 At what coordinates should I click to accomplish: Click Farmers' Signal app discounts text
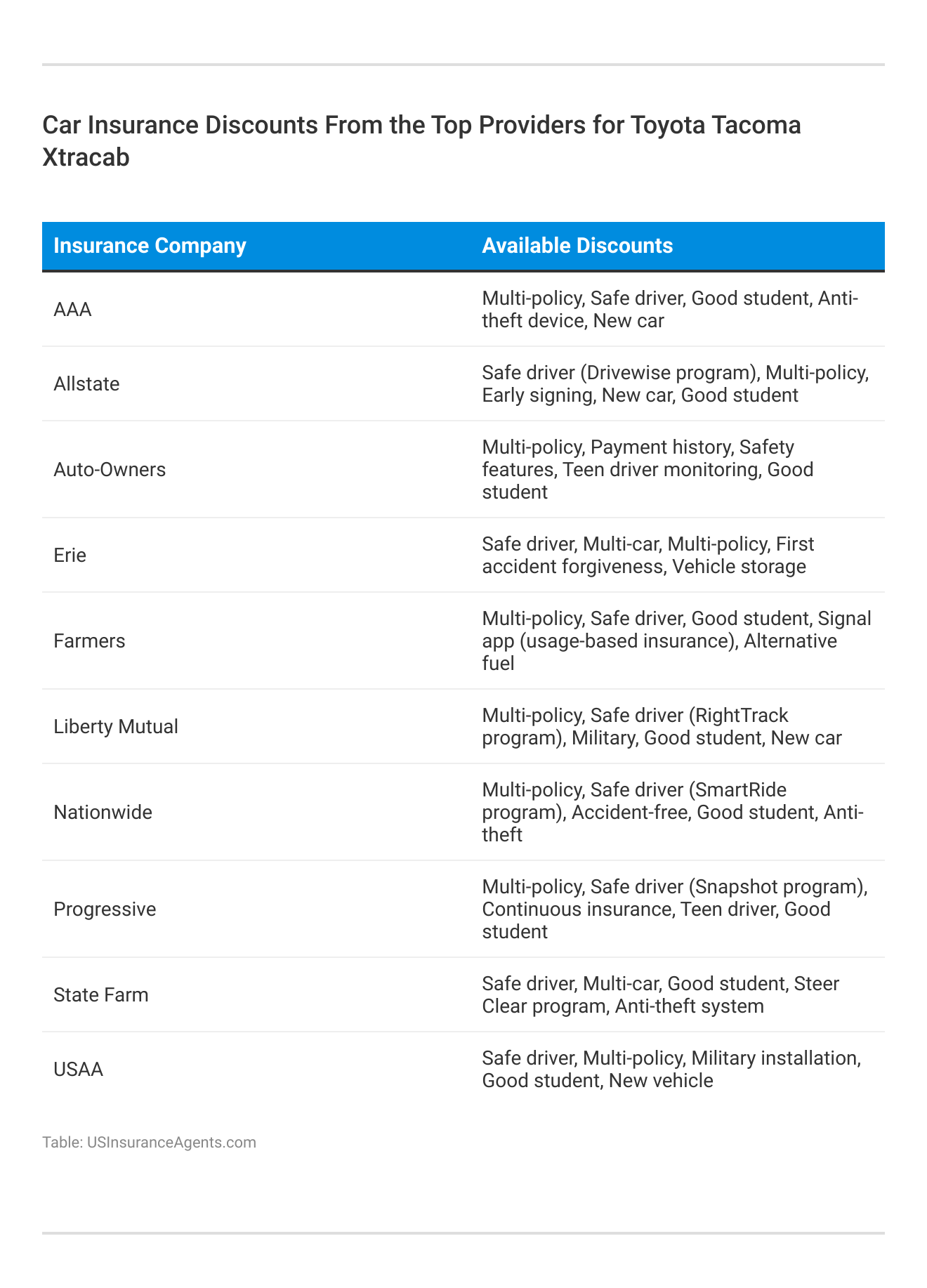pyautogui.click(x=676, y=641)
